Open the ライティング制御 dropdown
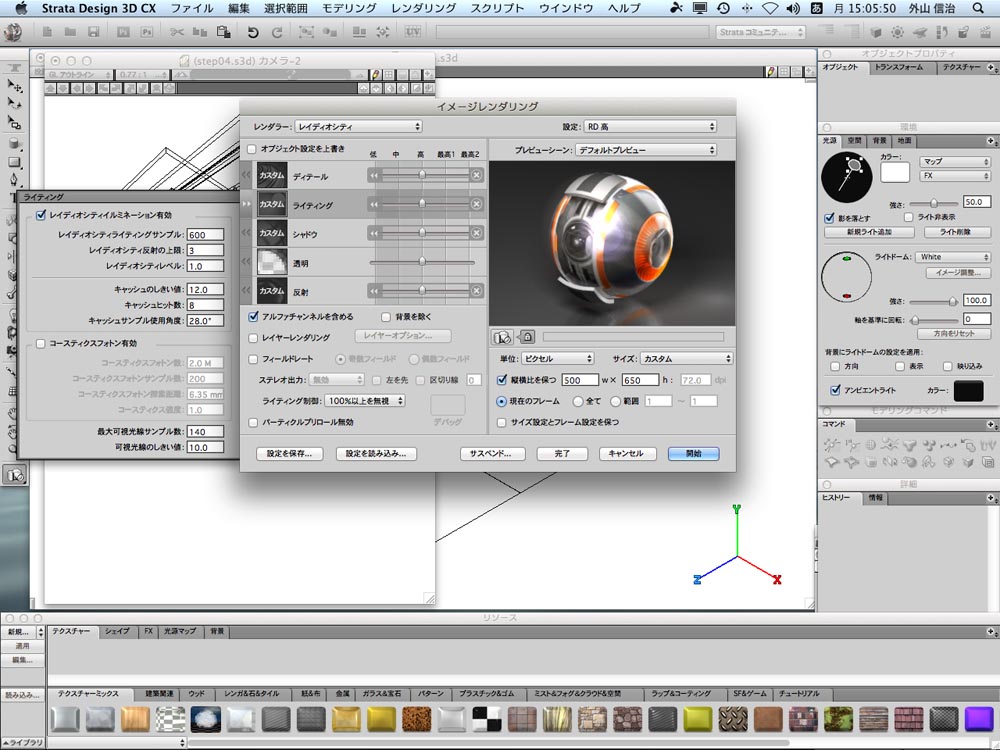 [365, 401]
